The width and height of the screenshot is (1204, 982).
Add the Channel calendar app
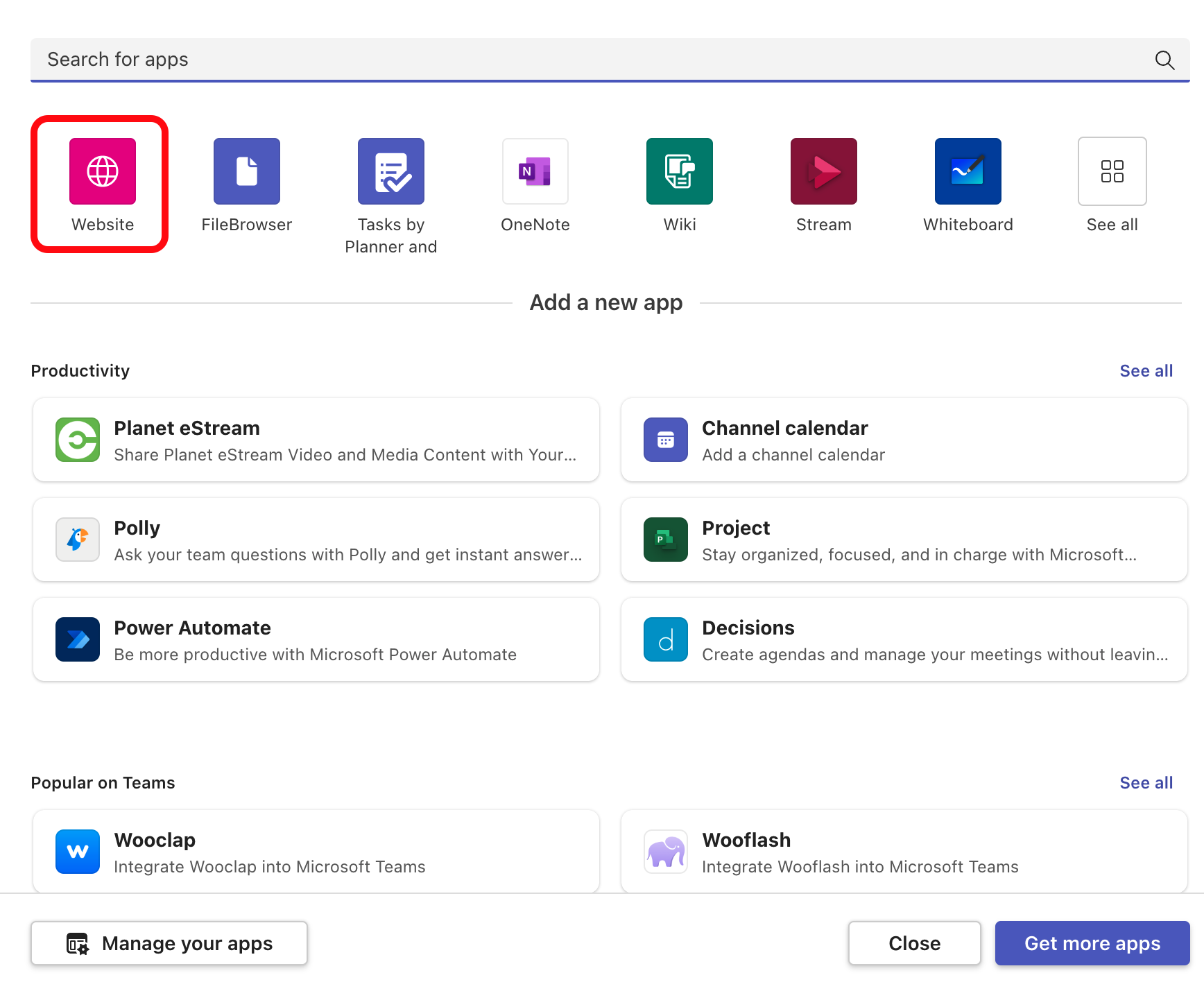pos(904,440)
